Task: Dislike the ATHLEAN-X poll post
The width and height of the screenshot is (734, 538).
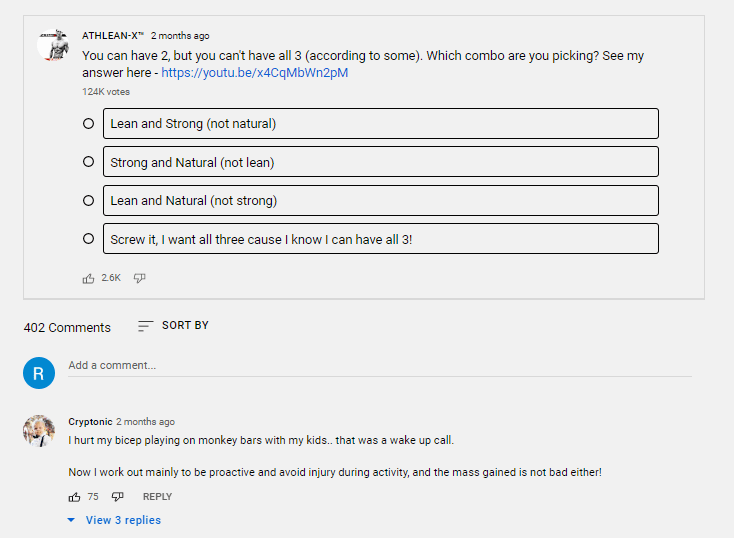Action: pos(140,278)
